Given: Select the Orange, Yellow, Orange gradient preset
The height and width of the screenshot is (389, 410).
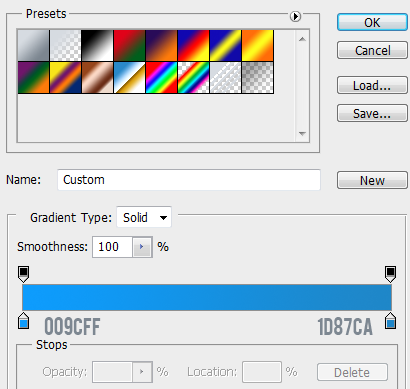Looking at the screenshot, I should pyautogui.click(x=258, y=45).
